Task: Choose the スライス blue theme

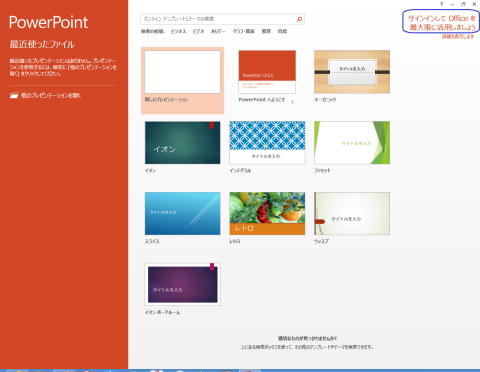Action: [183, 214]
